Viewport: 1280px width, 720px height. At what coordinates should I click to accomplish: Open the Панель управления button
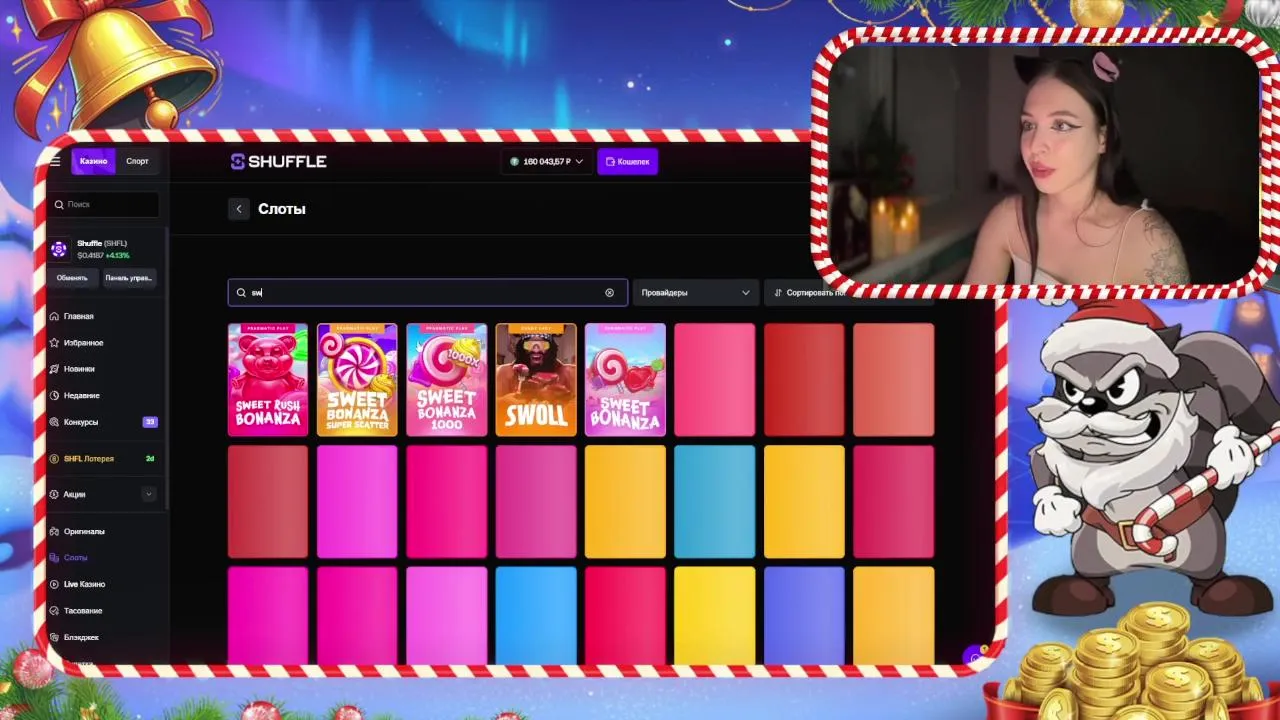[128, 278]
